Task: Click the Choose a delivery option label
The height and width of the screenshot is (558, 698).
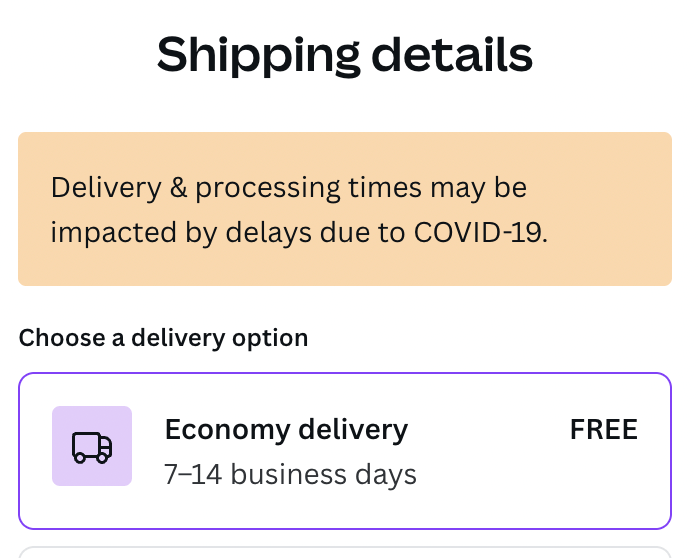Action: coord(163,338)
